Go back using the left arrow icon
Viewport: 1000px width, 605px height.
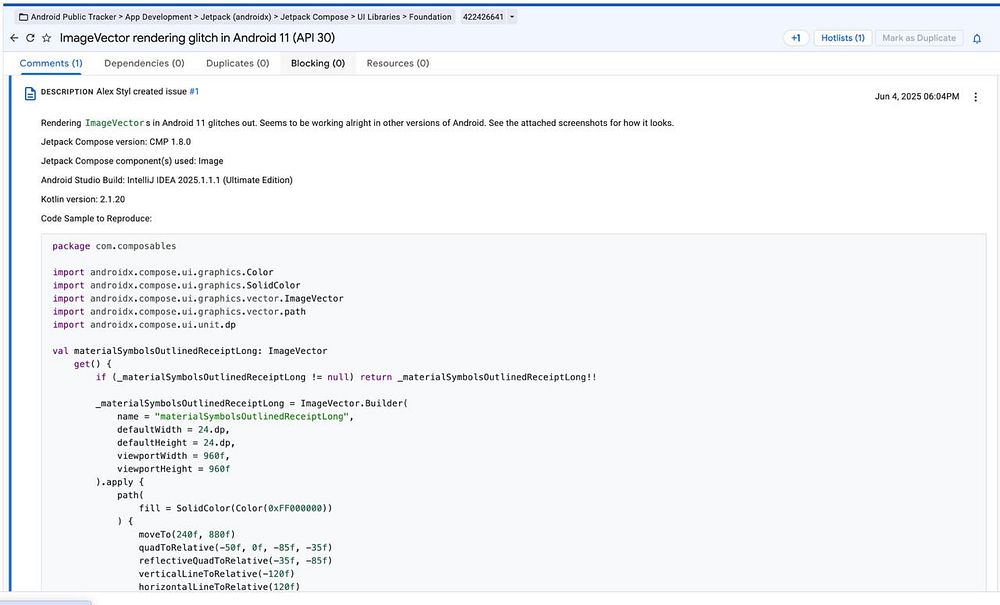pyautogui.click(x=14, y=38)
